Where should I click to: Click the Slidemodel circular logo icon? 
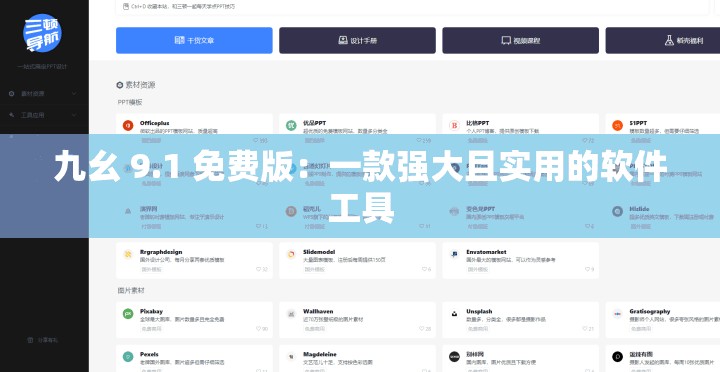click(x=291, y=254)
